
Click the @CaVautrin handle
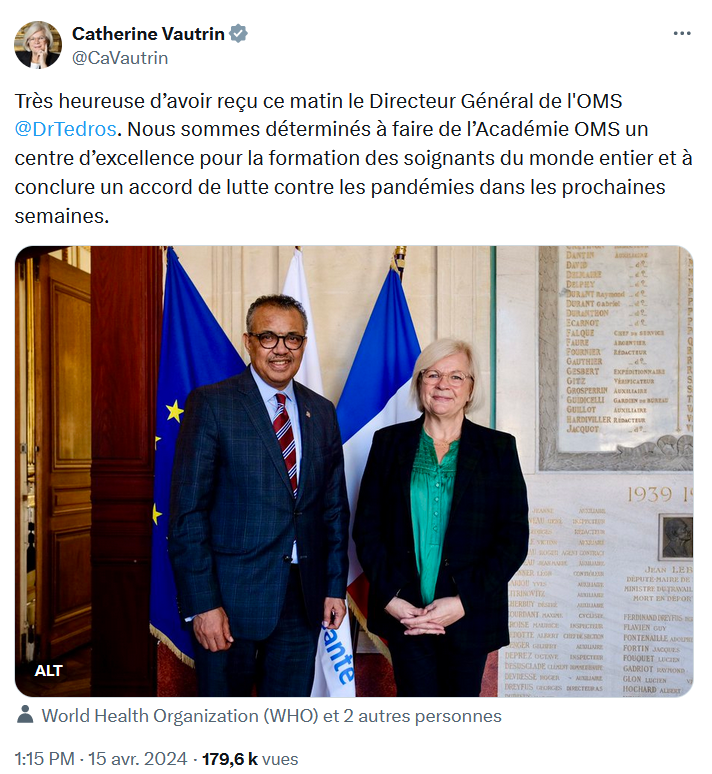coord(120,58)
